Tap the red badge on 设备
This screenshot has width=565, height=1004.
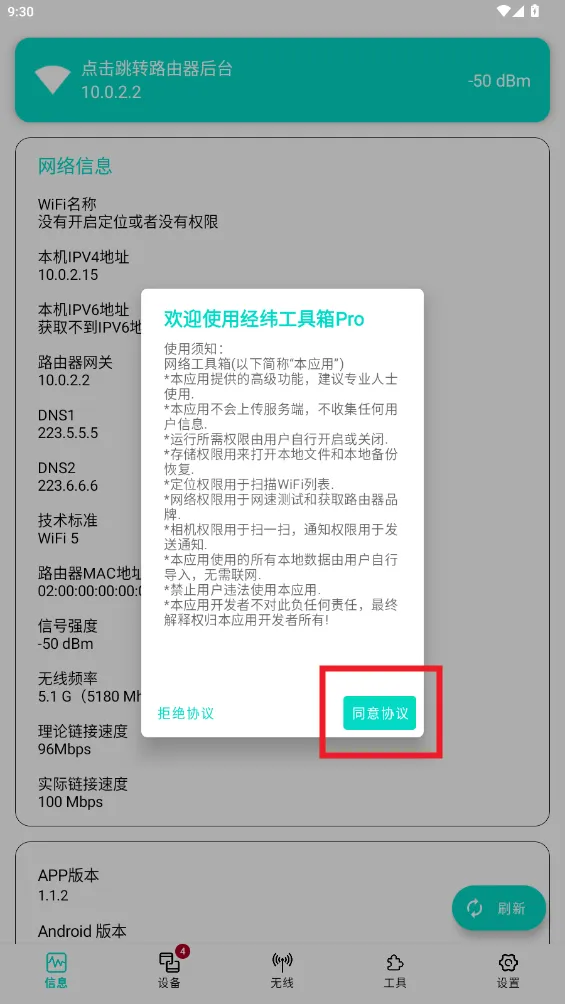pyautogui.click(x=182, y=951)
